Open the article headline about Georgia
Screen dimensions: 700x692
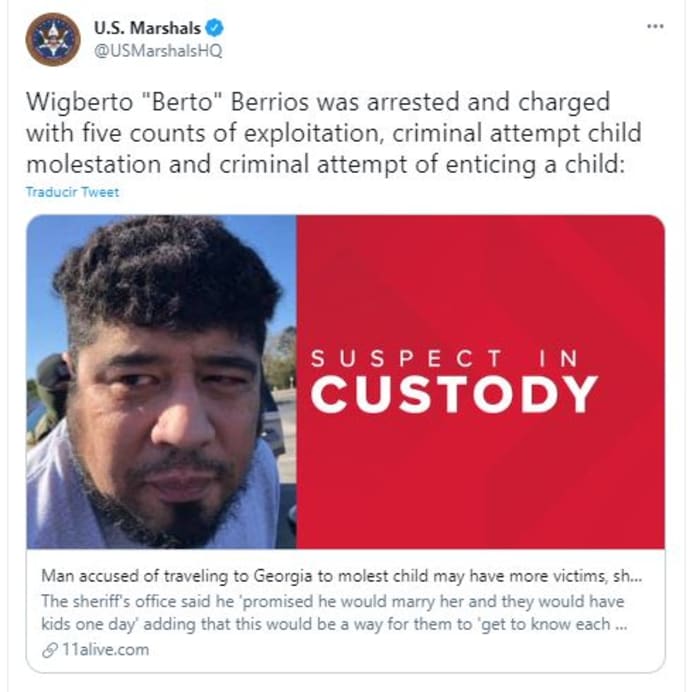coord(342,576)
